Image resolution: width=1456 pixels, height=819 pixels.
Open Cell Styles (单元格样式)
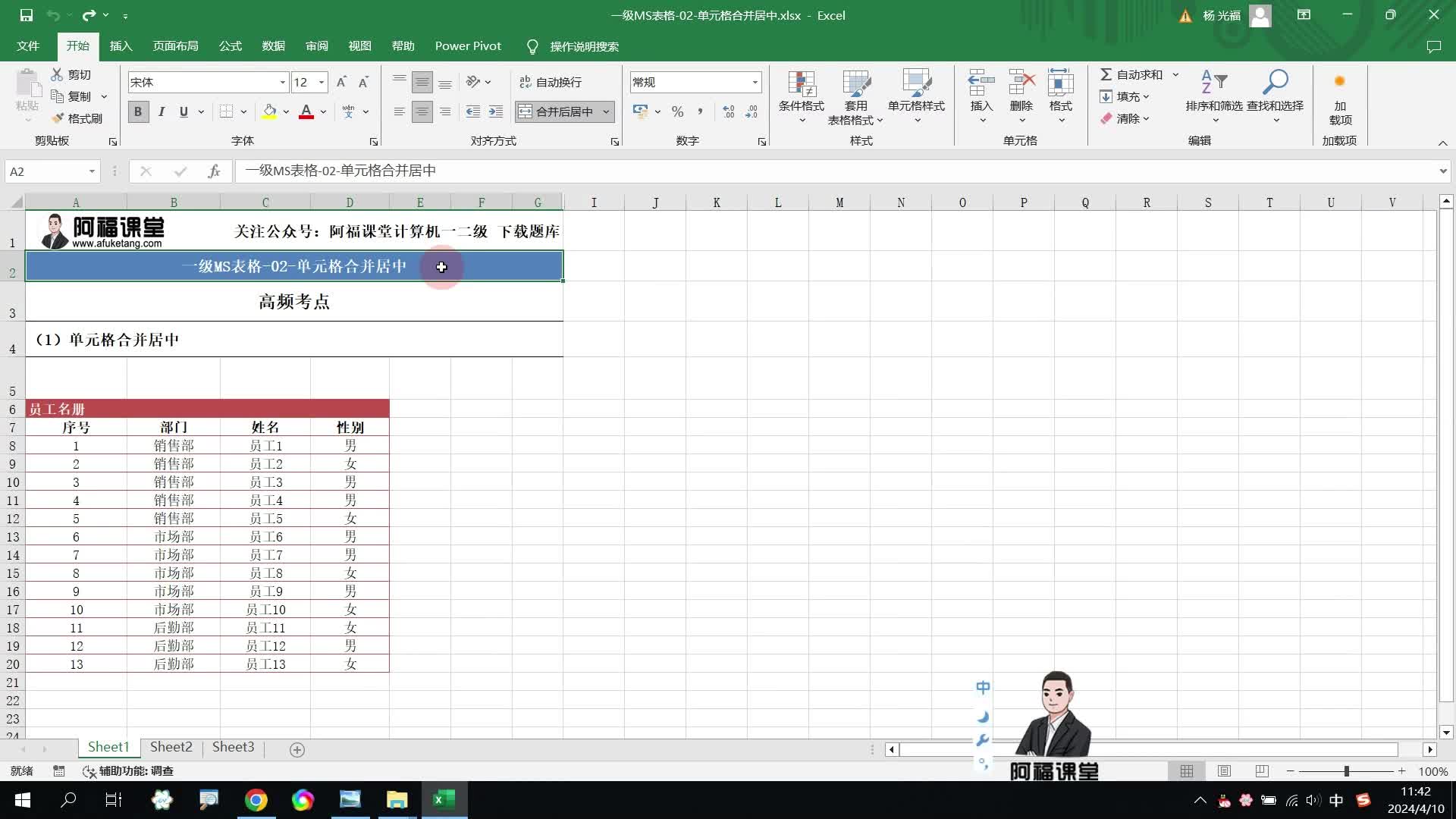tap(916, 97)
